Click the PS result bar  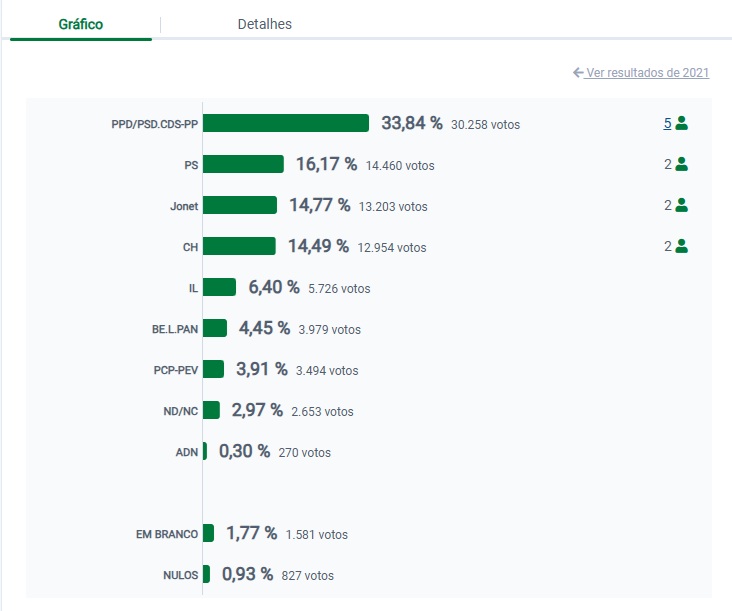[244, 164]
